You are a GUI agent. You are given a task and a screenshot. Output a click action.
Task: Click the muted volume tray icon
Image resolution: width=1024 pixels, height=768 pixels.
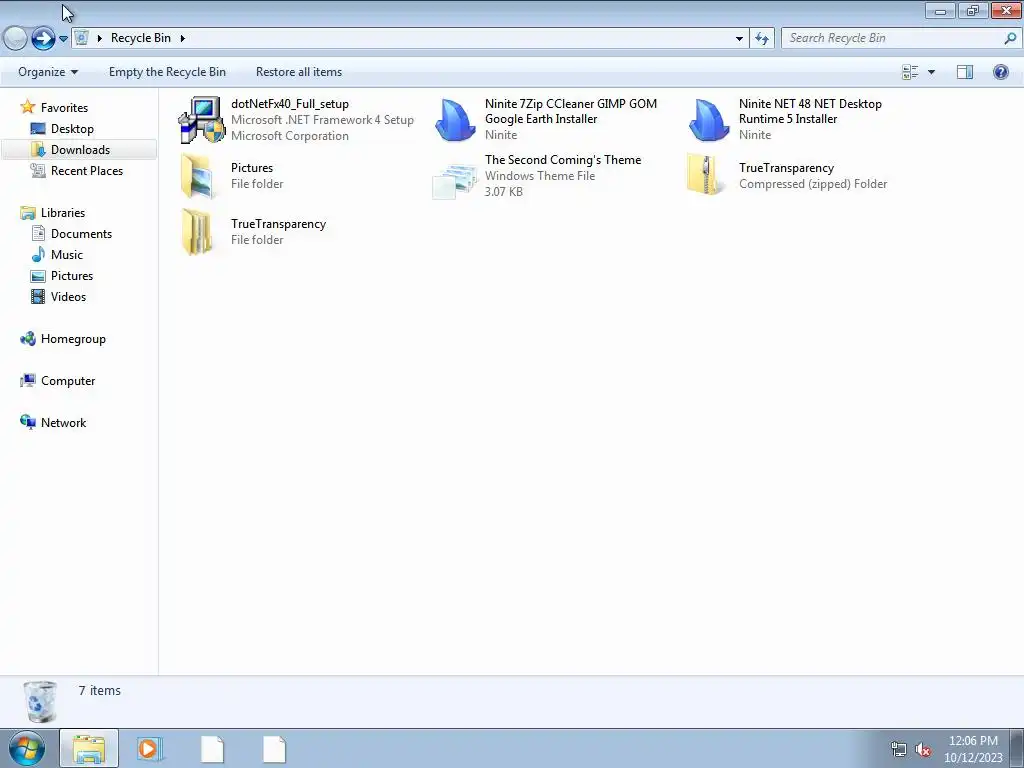click(922, 749)
